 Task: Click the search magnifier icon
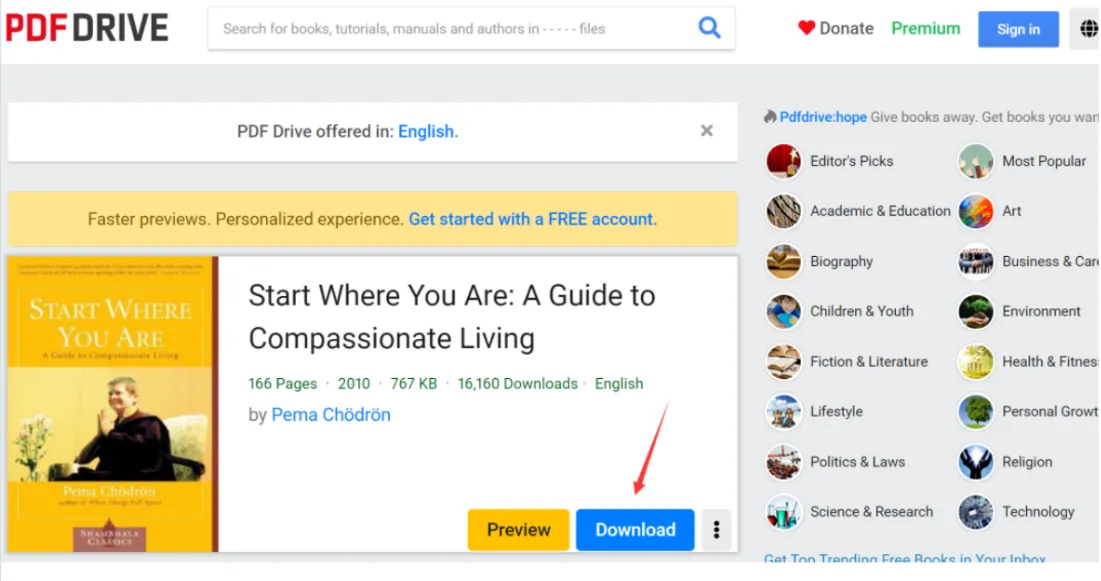point(709,28)
